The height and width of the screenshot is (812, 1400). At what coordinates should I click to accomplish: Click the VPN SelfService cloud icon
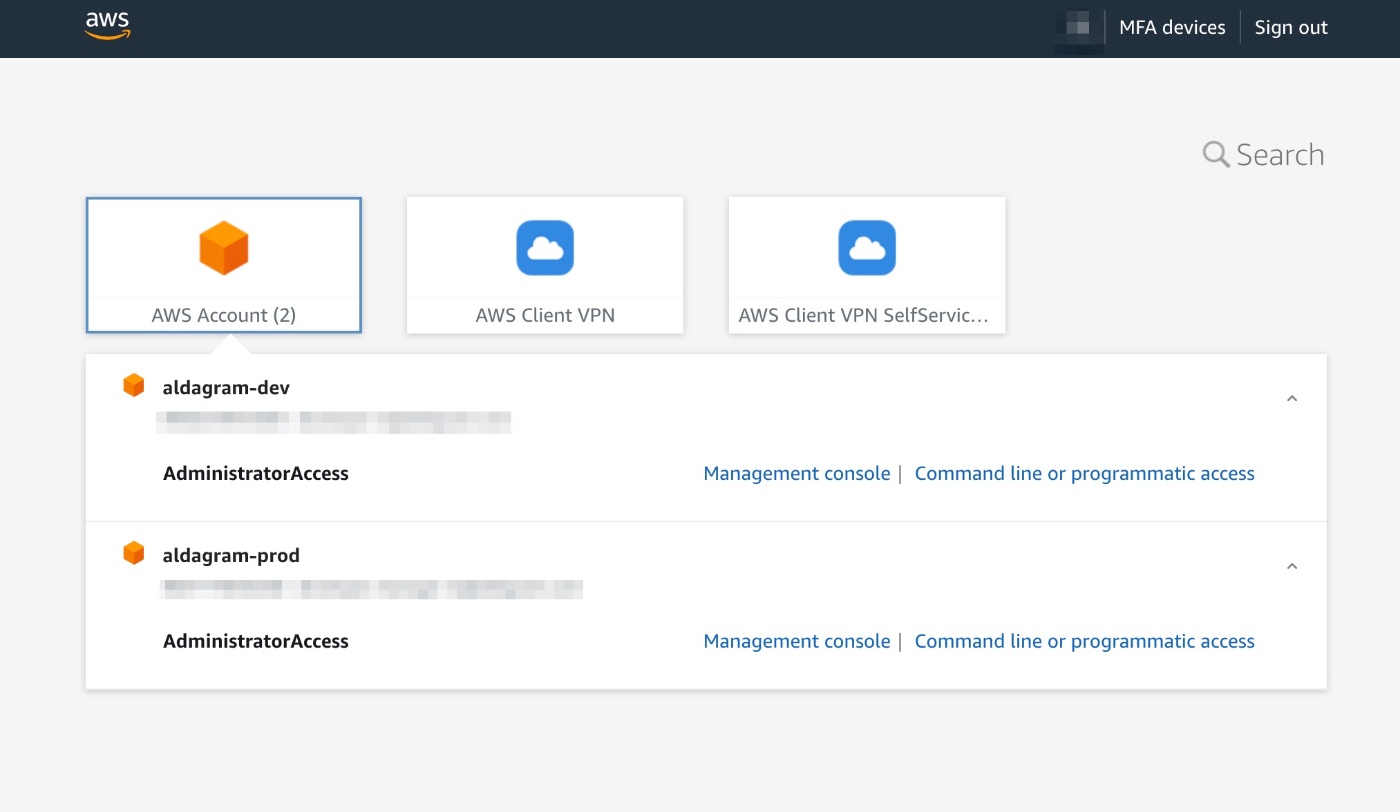[x=867, y=248]
